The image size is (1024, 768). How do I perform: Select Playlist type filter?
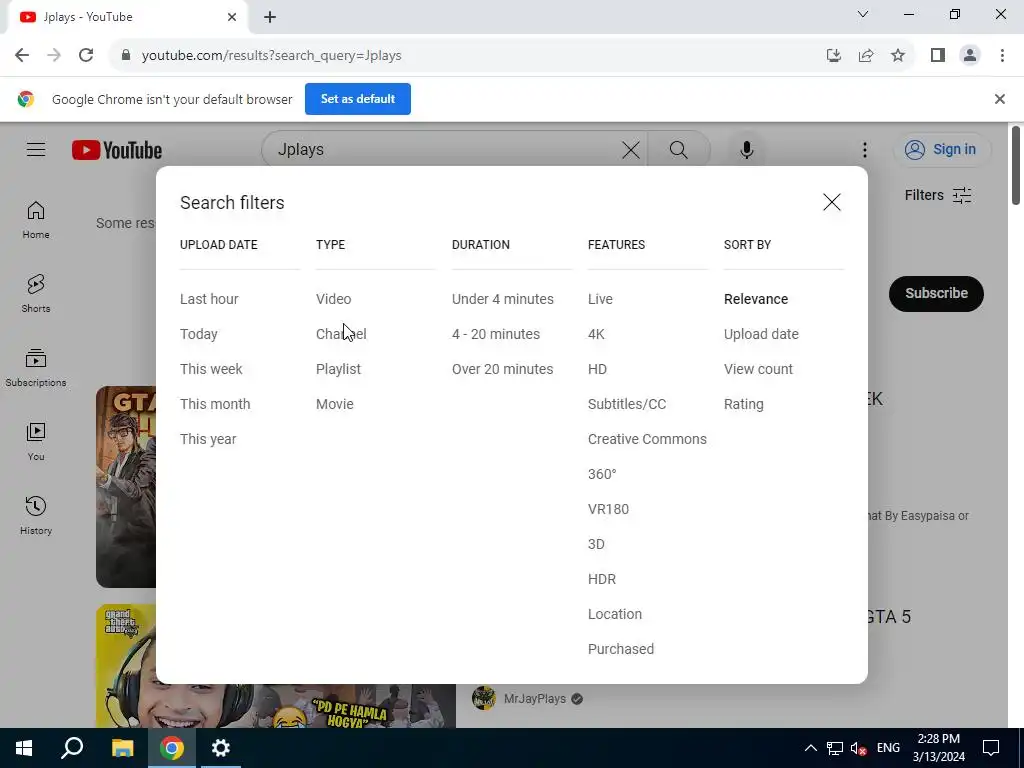point(338,369)
